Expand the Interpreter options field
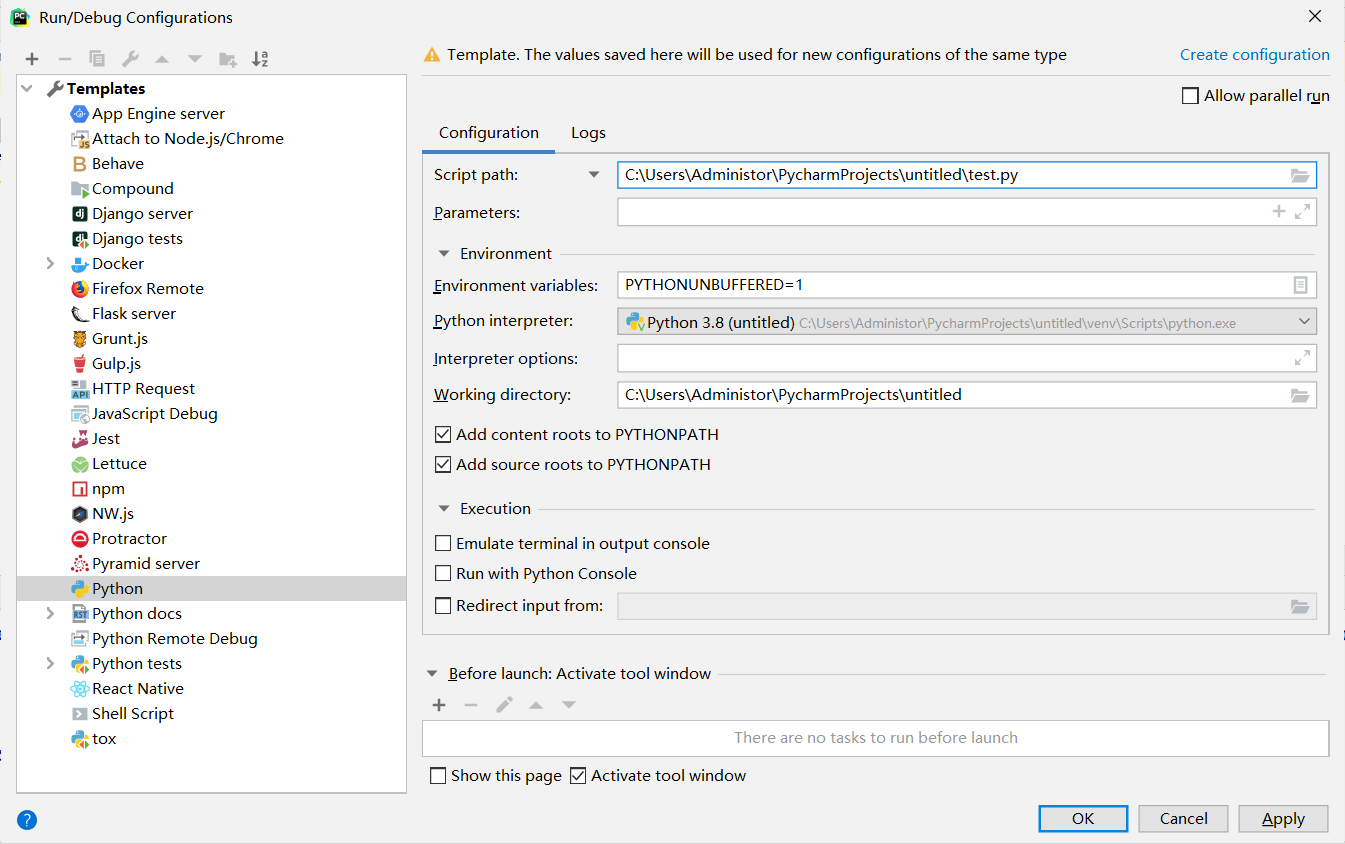 pyautogui.click(x=1302, y=358)
